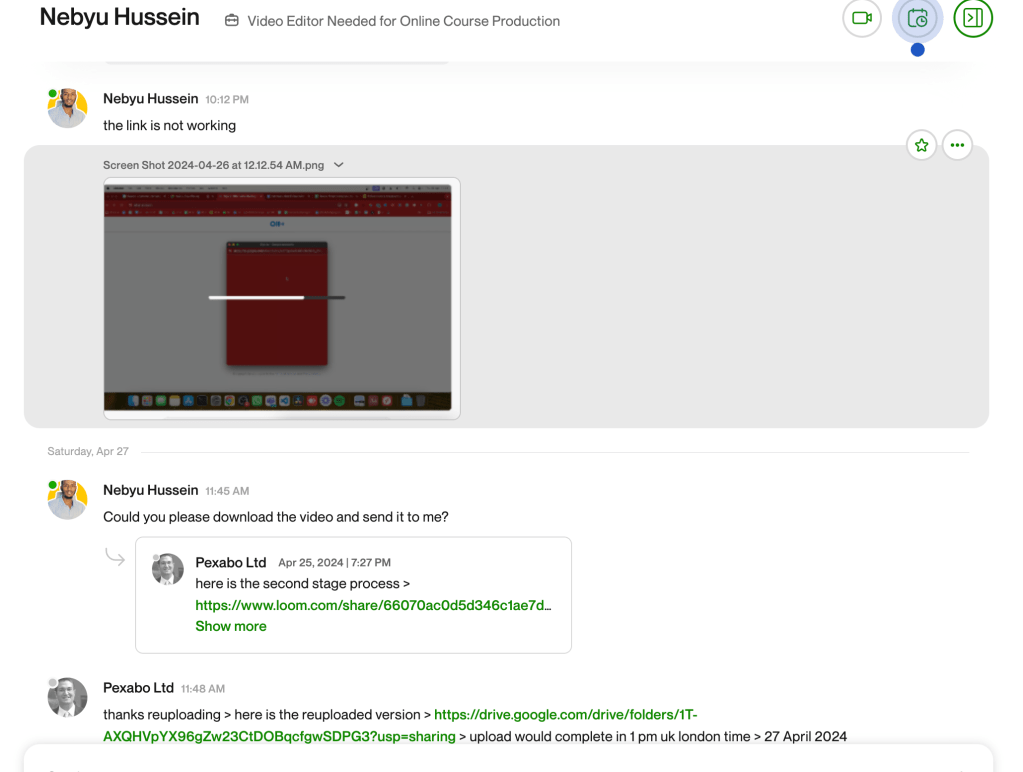Open the job title Video Editor Needed
This screenshot has height=772, width=1023.
tap(403, 21)
